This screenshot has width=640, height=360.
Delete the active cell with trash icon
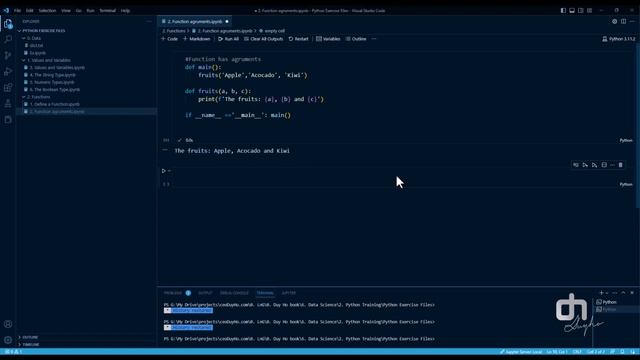620,165
